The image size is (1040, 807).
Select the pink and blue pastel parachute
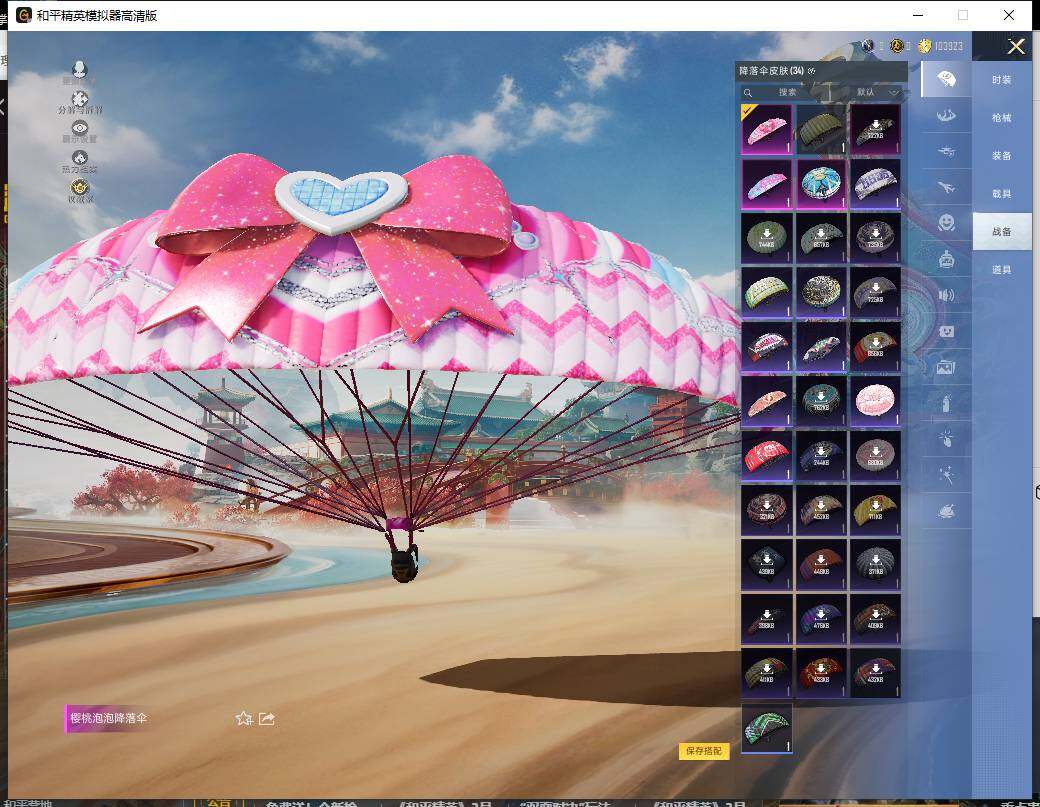(x=767, y=184)
